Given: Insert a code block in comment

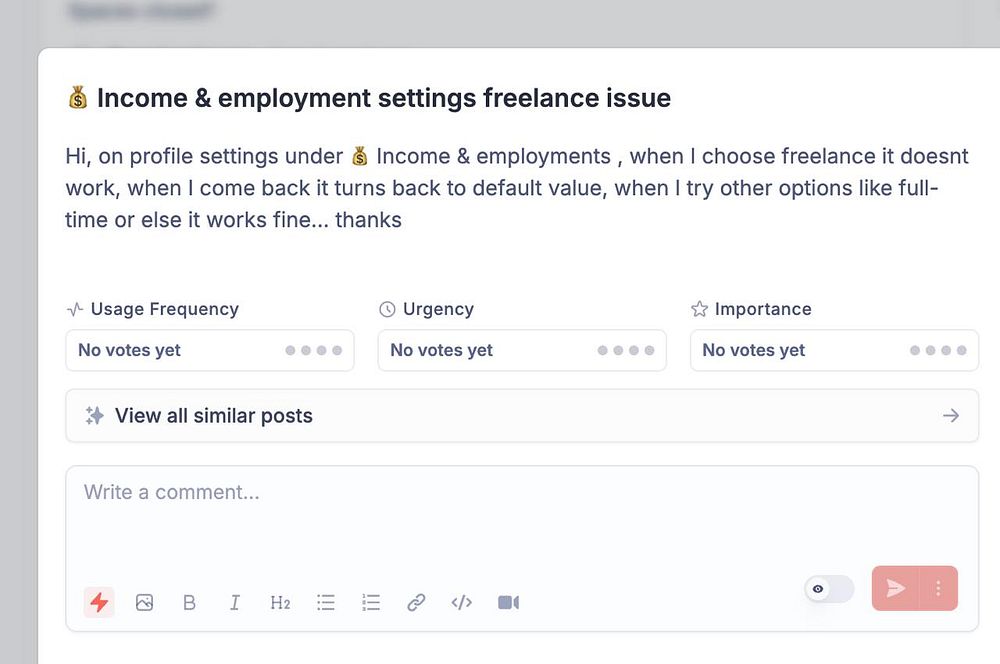Looking at the screenshot, I should point(461,602).
